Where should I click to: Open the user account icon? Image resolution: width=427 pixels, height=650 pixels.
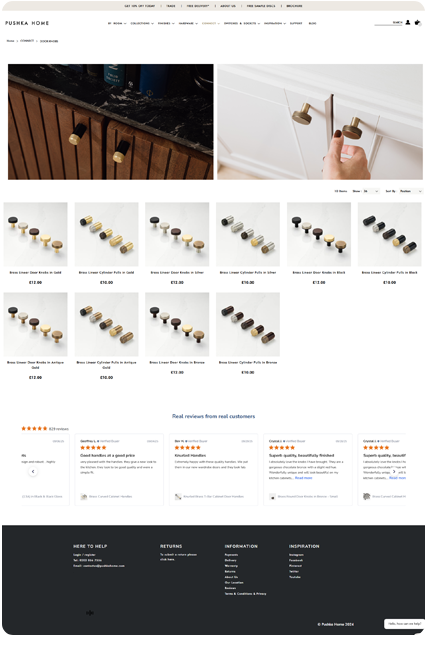(408, 22)
